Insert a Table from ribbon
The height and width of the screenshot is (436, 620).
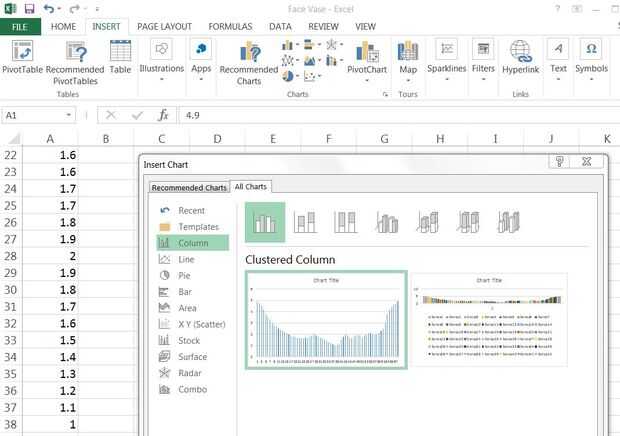[x=120, y=57]
